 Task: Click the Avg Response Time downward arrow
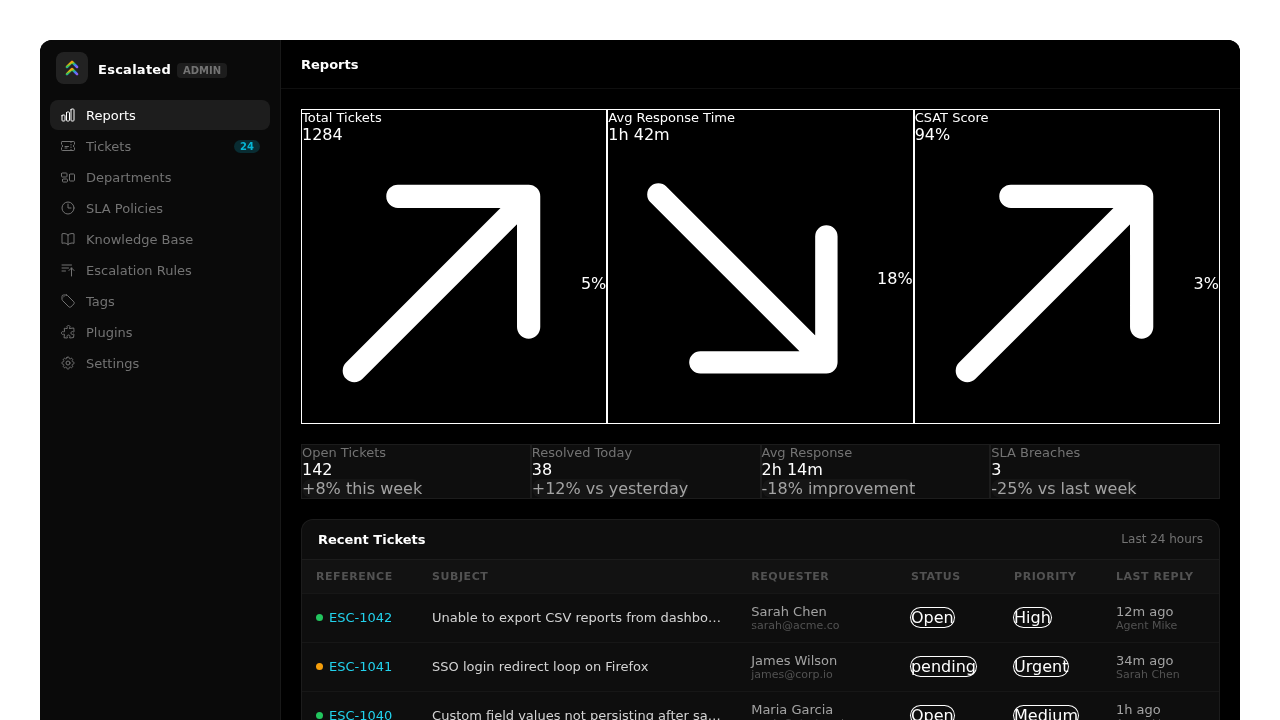[742, 278]
